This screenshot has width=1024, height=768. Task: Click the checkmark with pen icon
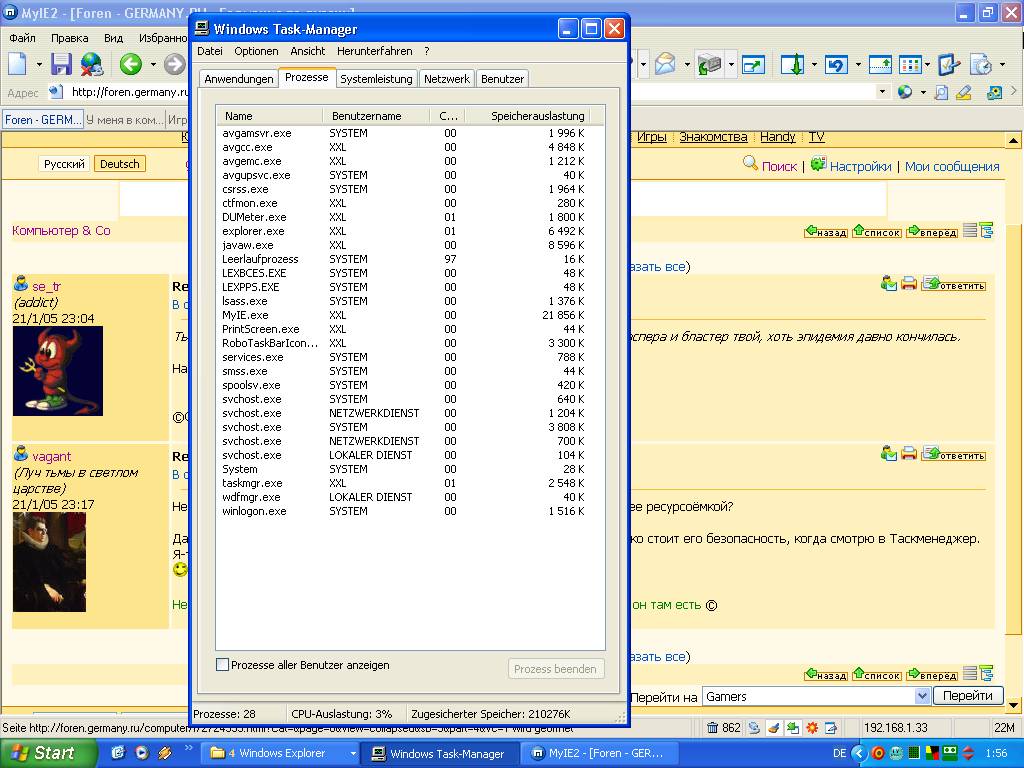948,64
